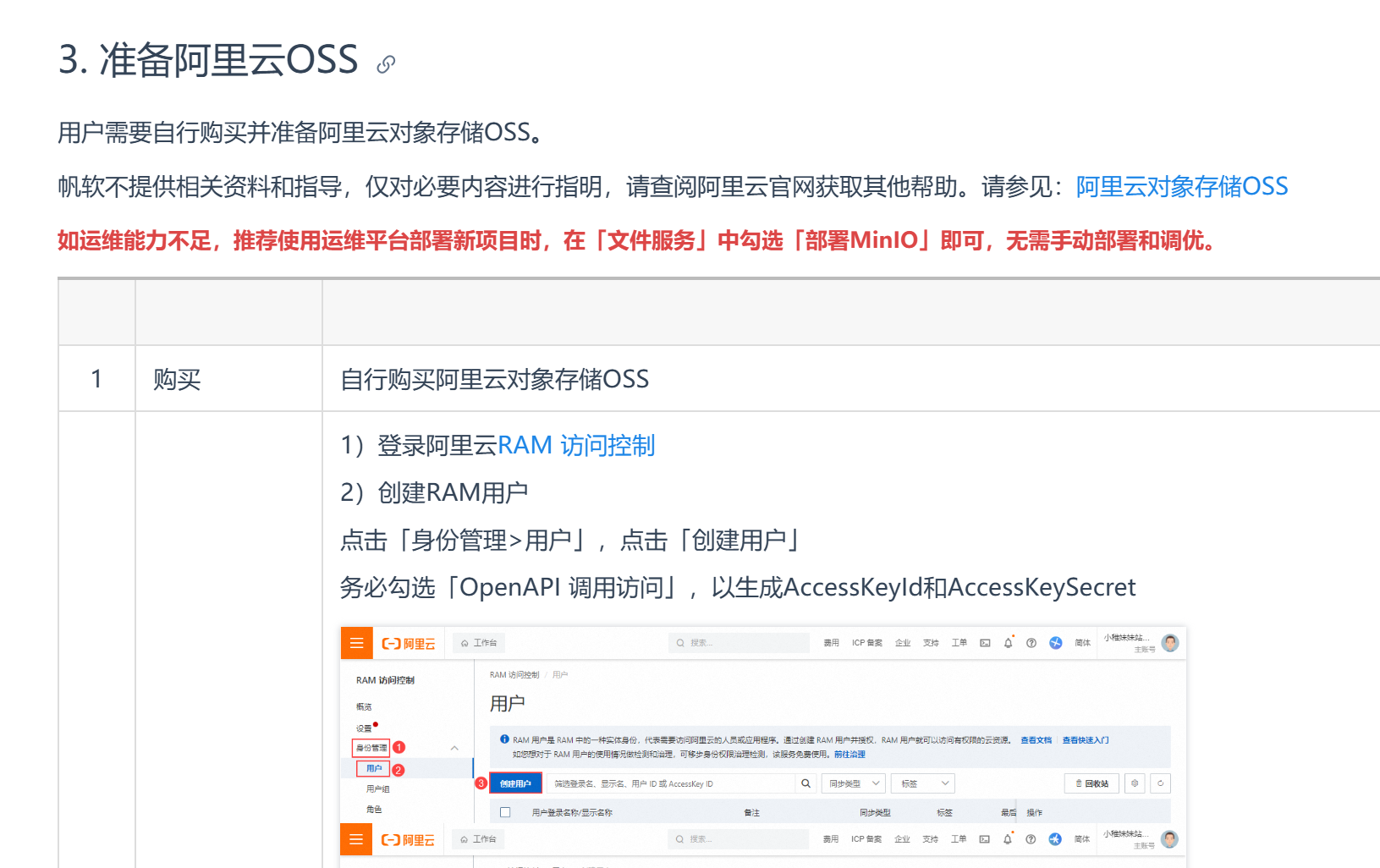The image size is (1380, 868).
Task: Collapse the 身份管理 section chevron
Action: pyautogui.click(x=454, y=748)
